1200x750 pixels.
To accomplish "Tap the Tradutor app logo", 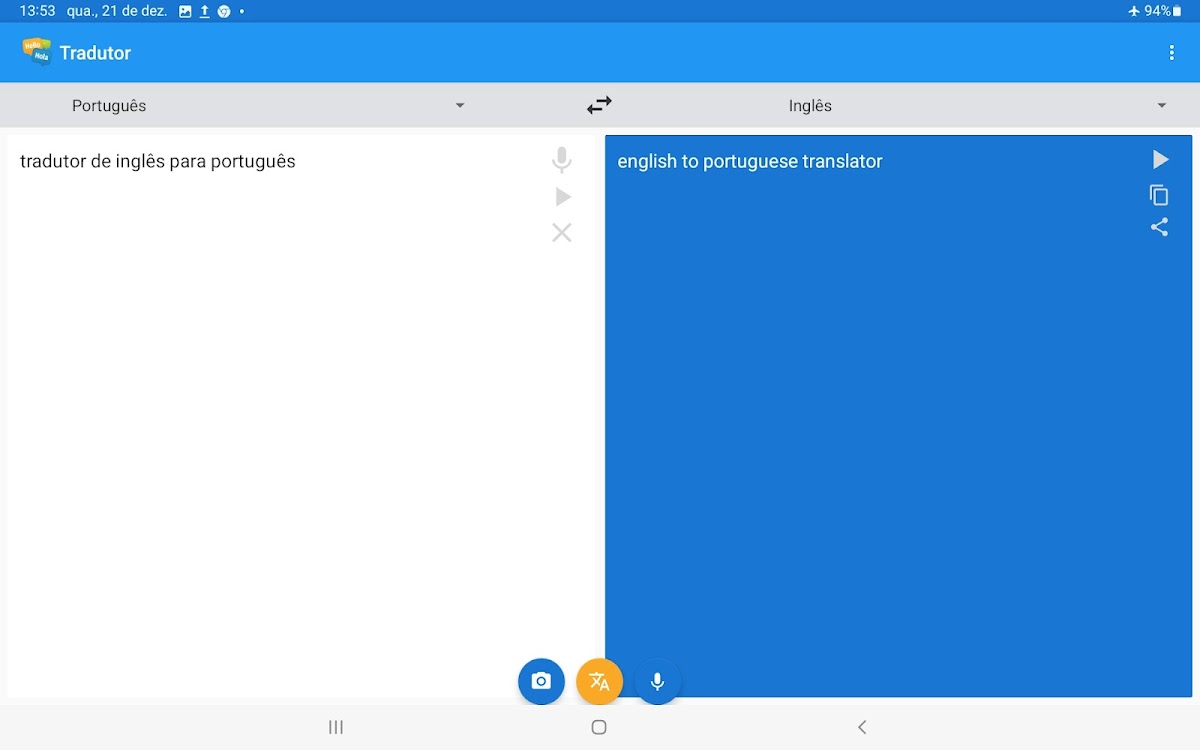I will (x=36, y=52).
